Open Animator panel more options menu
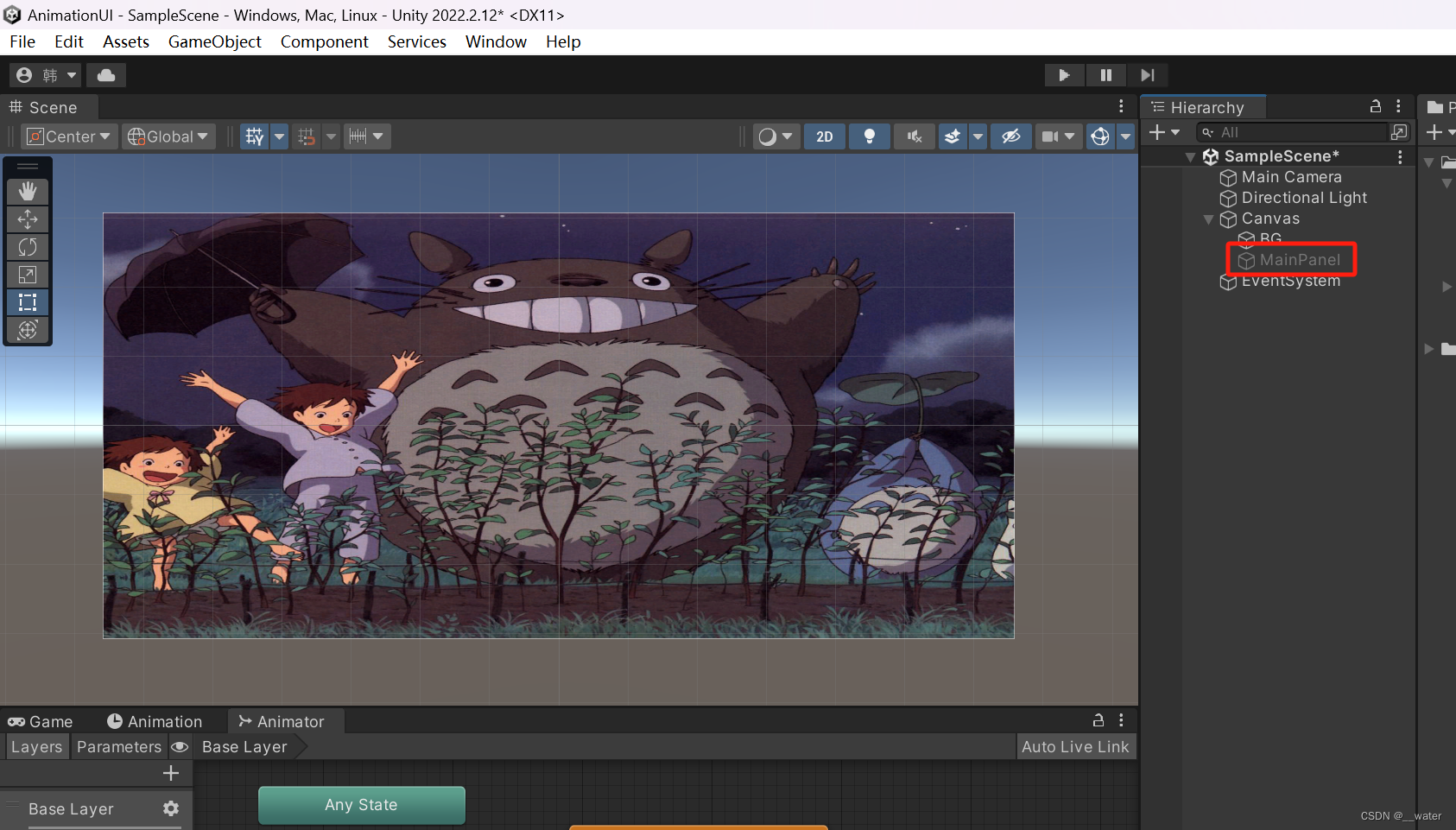This screenshot has width=1456, height=830. [x=1121, y=720]
